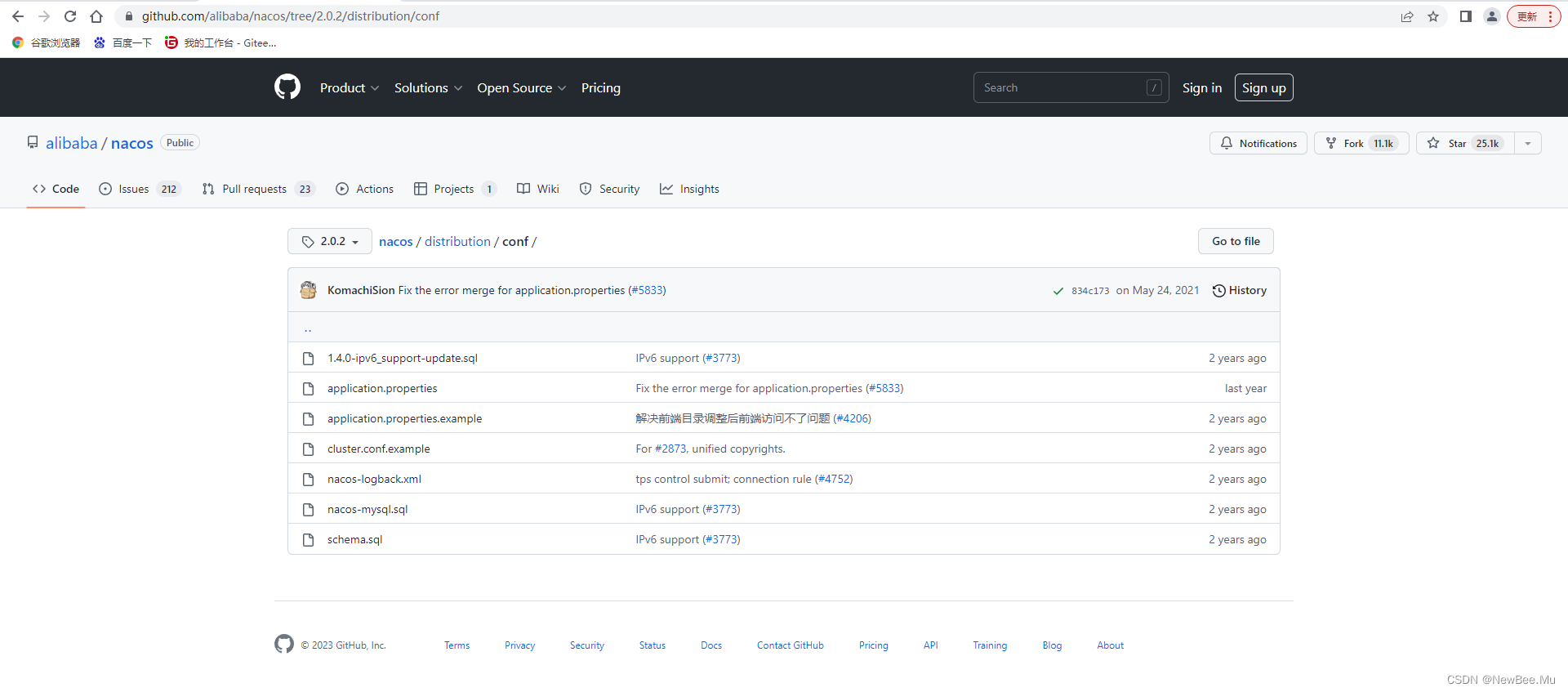View site security lock icon in address bar
Screen dimensions: 1568x692
pos(128,16)
